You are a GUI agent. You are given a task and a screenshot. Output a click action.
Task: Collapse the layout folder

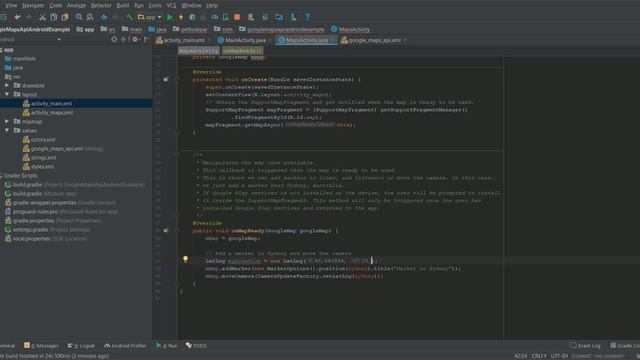tap(7, 94)
